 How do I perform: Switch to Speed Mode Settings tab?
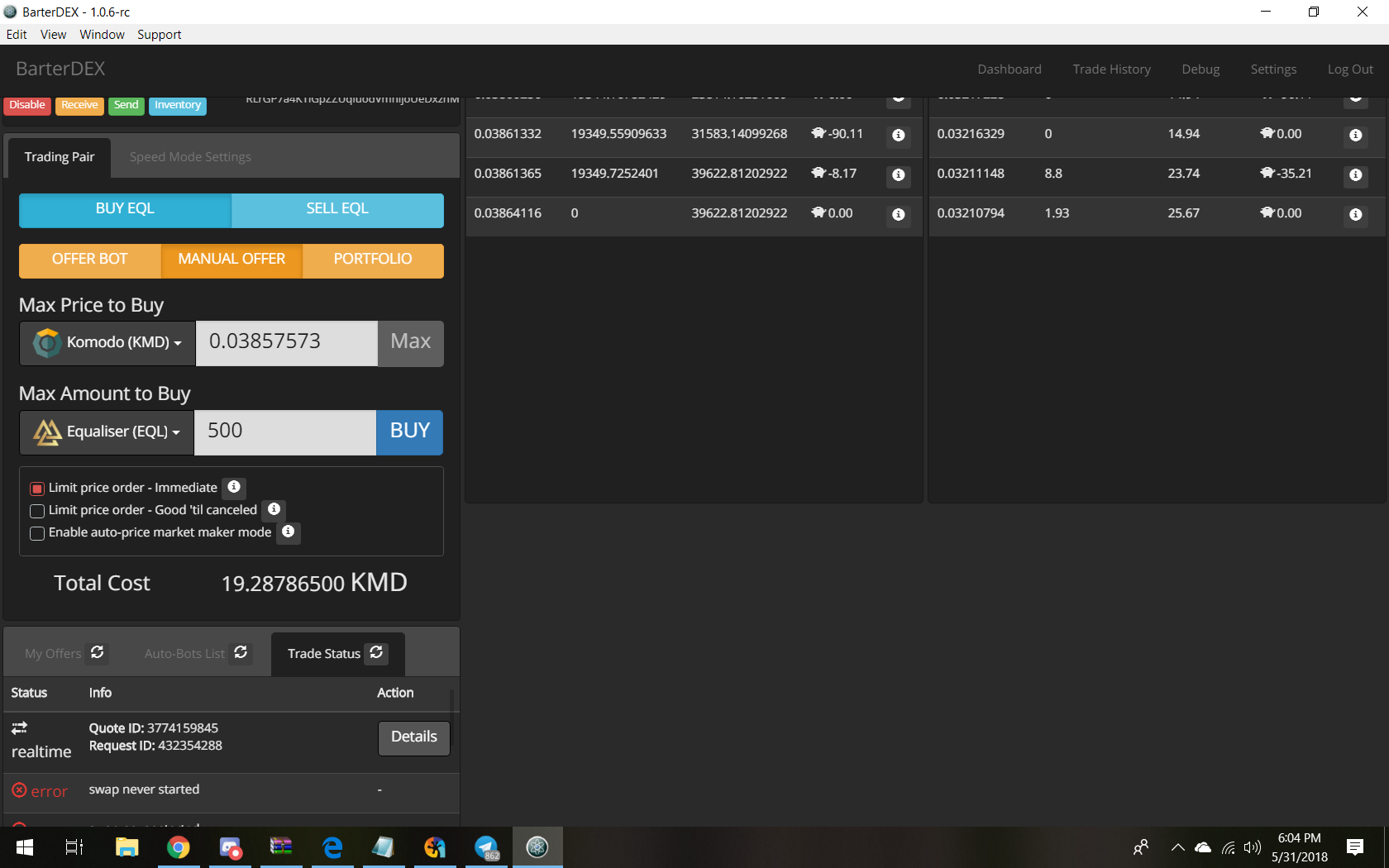tap(190, 157)
